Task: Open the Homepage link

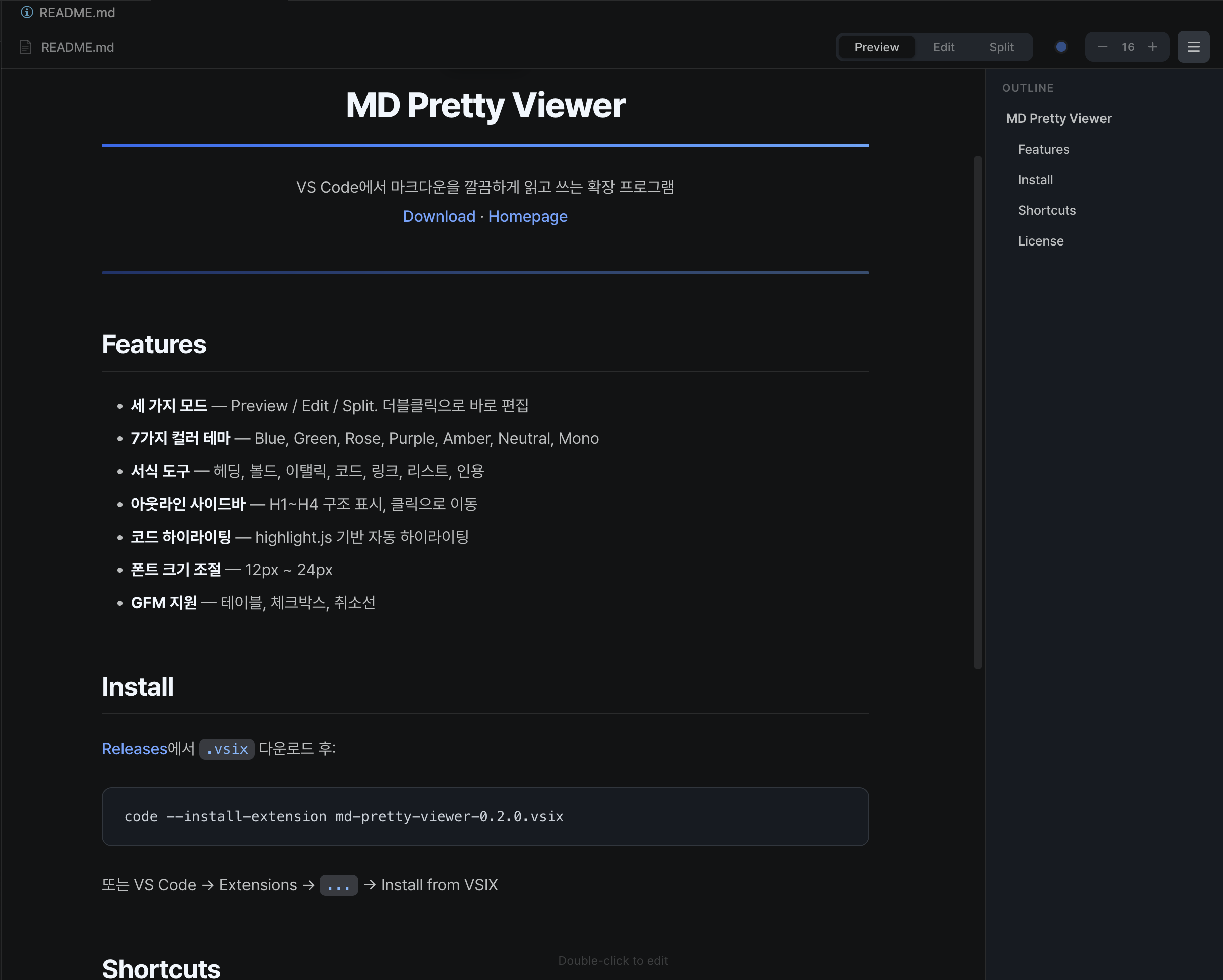Action: tap(528, 216)
